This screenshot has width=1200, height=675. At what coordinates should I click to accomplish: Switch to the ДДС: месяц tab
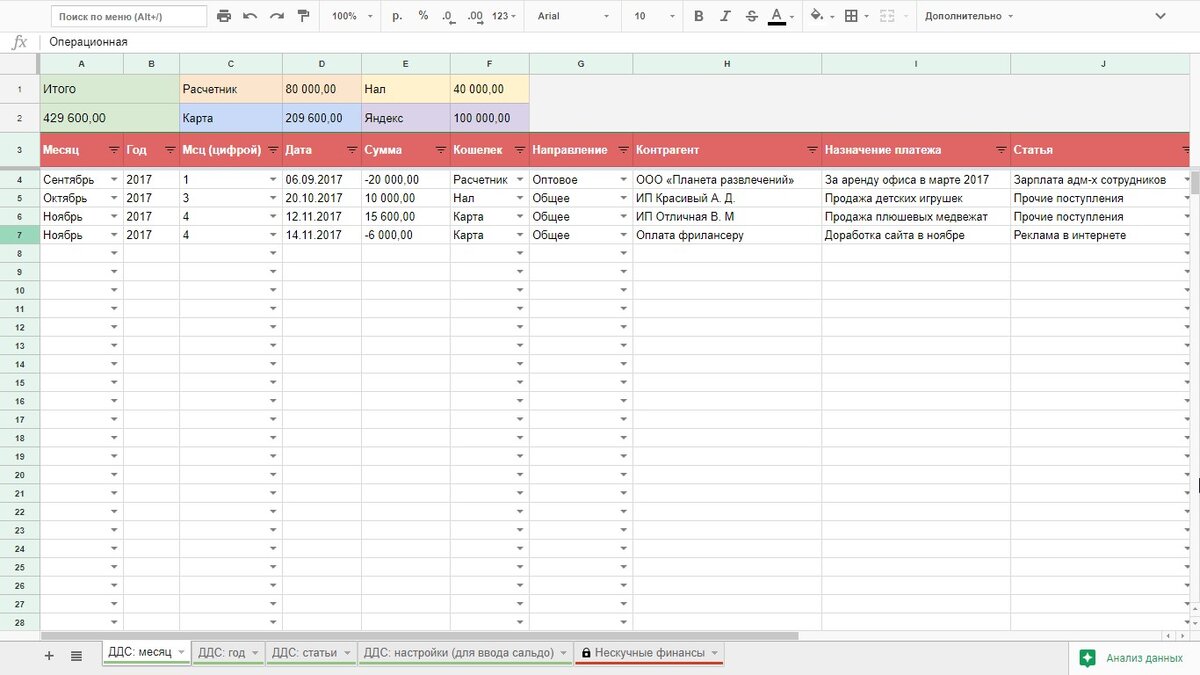[145, 653]
